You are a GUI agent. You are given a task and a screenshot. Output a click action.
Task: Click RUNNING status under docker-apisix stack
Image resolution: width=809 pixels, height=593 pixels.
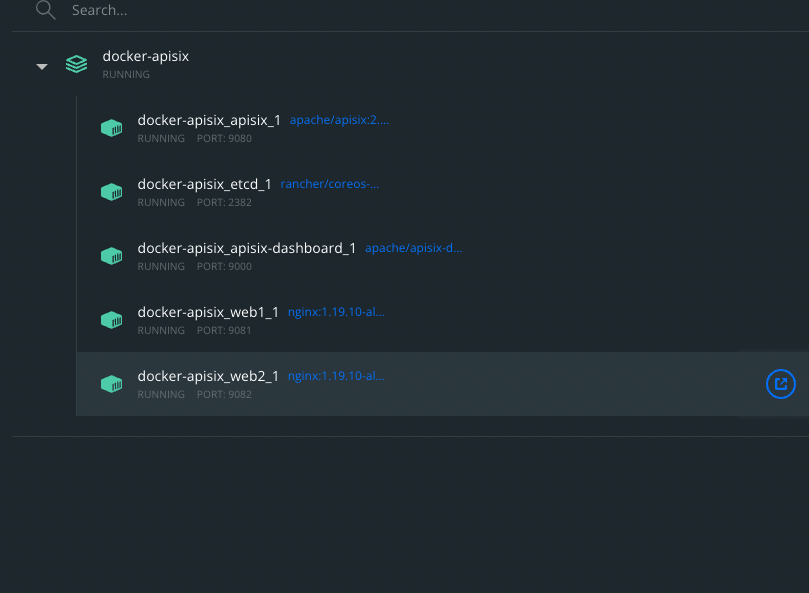[x=126, y=74]
